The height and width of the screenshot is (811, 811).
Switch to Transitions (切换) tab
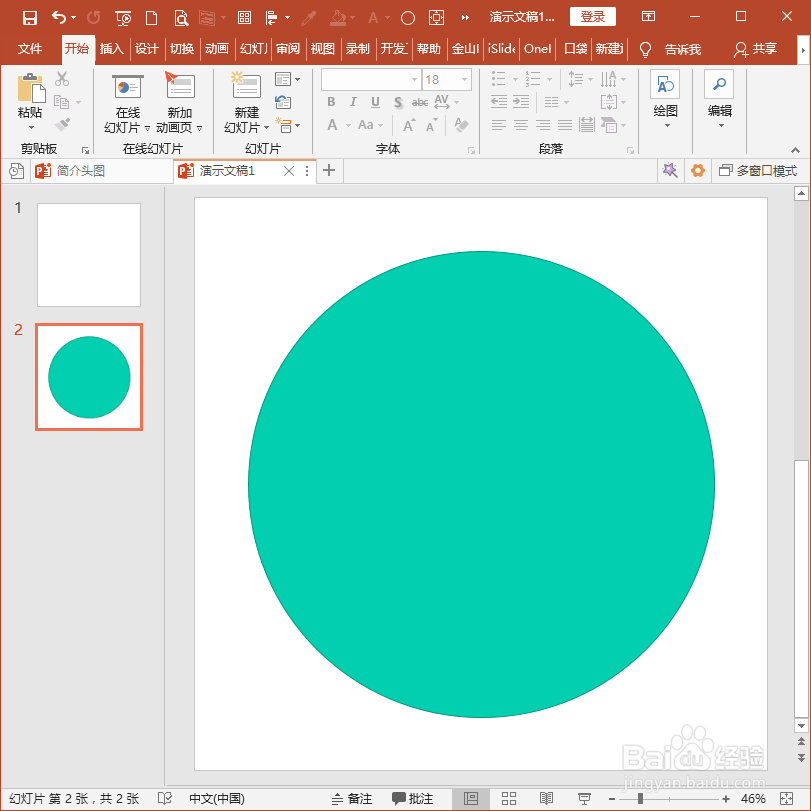pyautogui.click(x=182, y=49)
